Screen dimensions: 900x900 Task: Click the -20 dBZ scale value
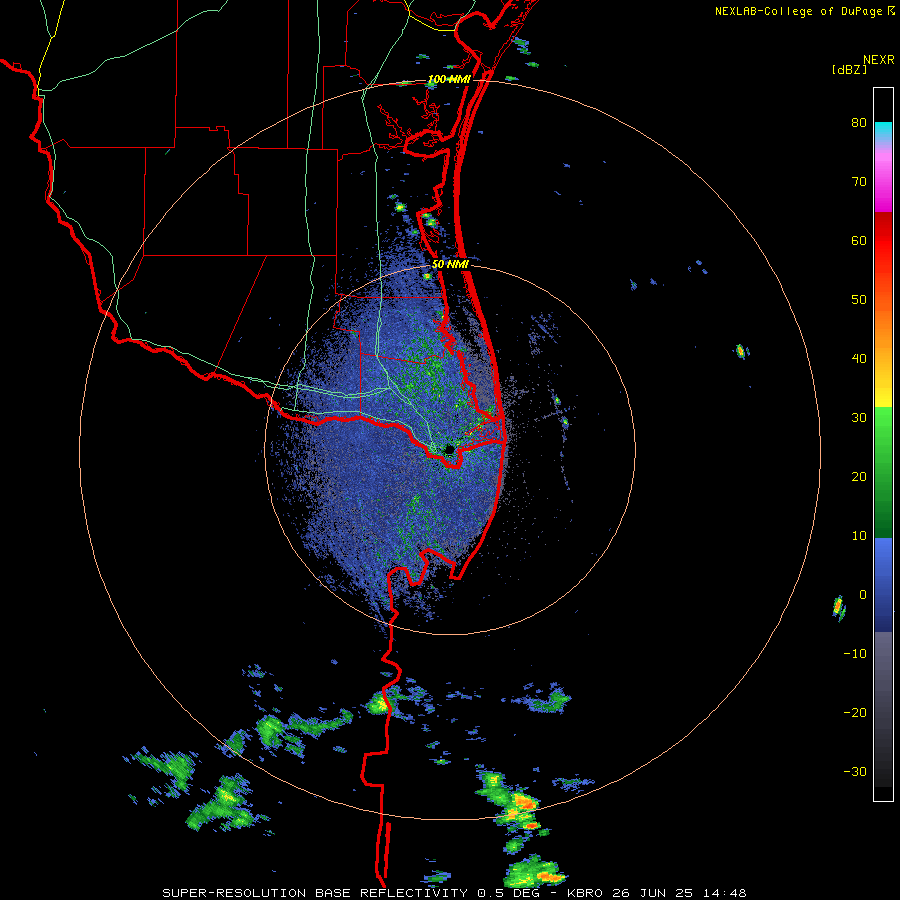pyautogui.click(x=855, y=713)
